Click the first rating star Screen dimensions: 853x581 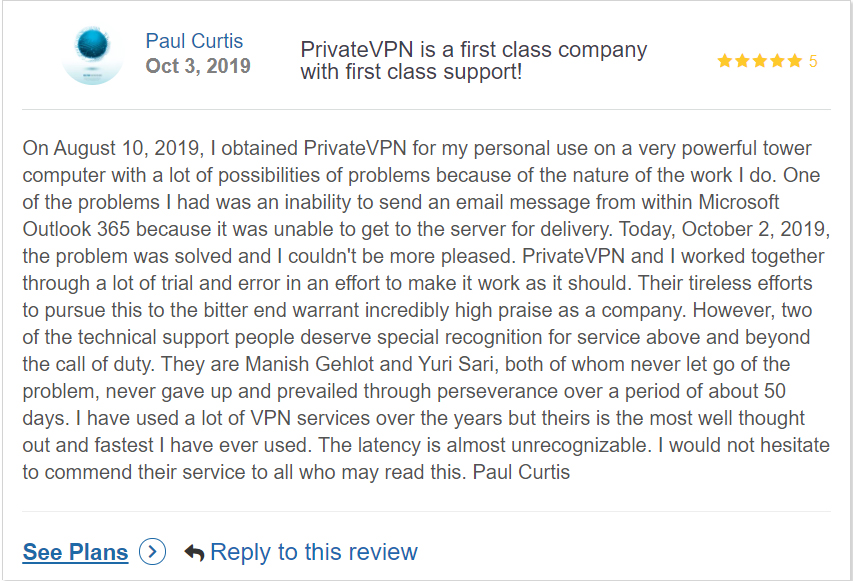(x=725, y=61)
